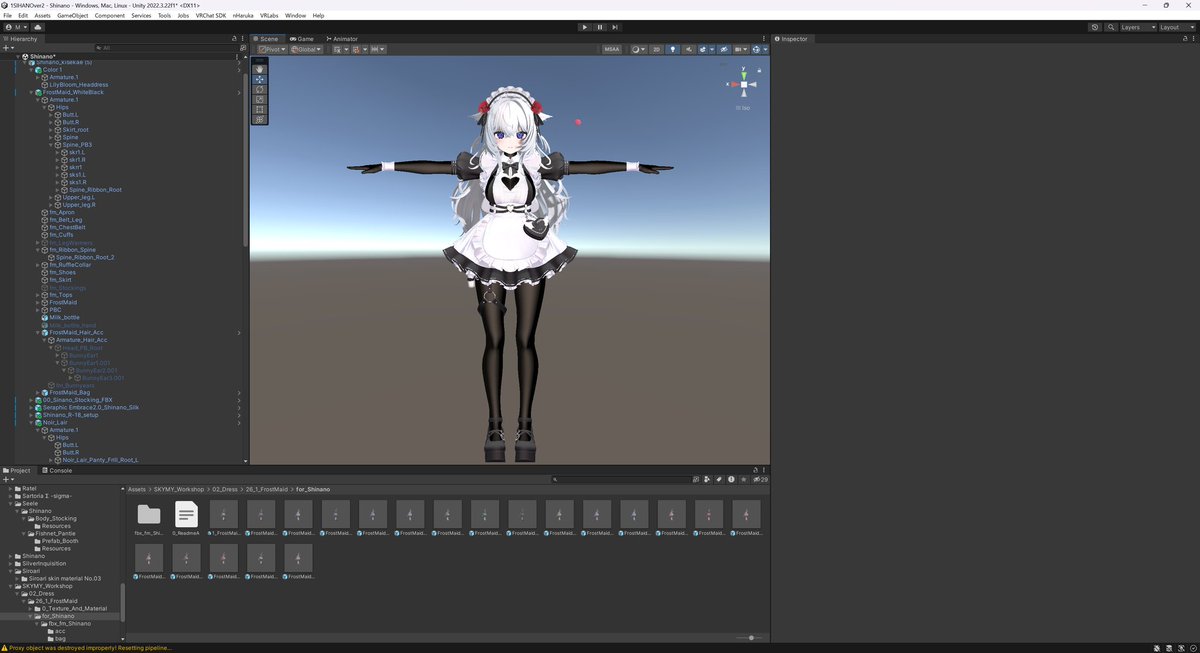
Task: Open the VRChat SDK menu
Action: (x=211, y=16)
